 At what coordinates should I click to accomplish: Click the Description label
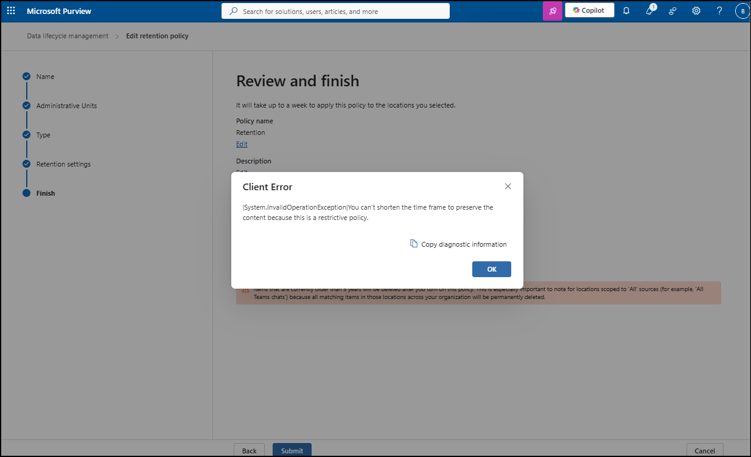(253, 161)
